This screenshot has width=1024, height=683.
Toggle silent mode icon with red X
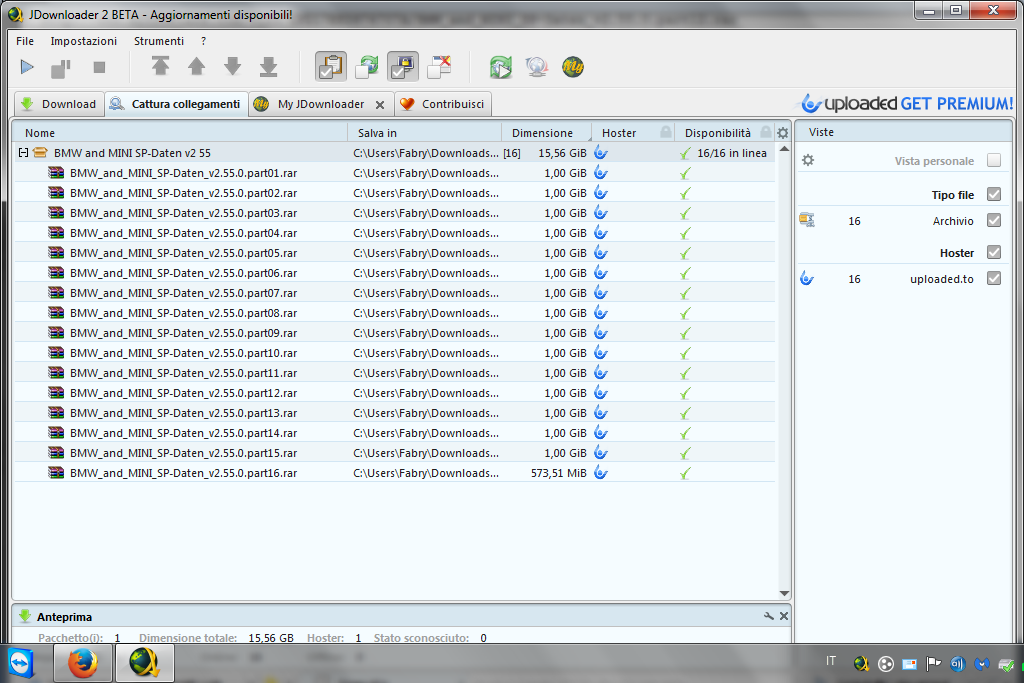tap(440, 67)
